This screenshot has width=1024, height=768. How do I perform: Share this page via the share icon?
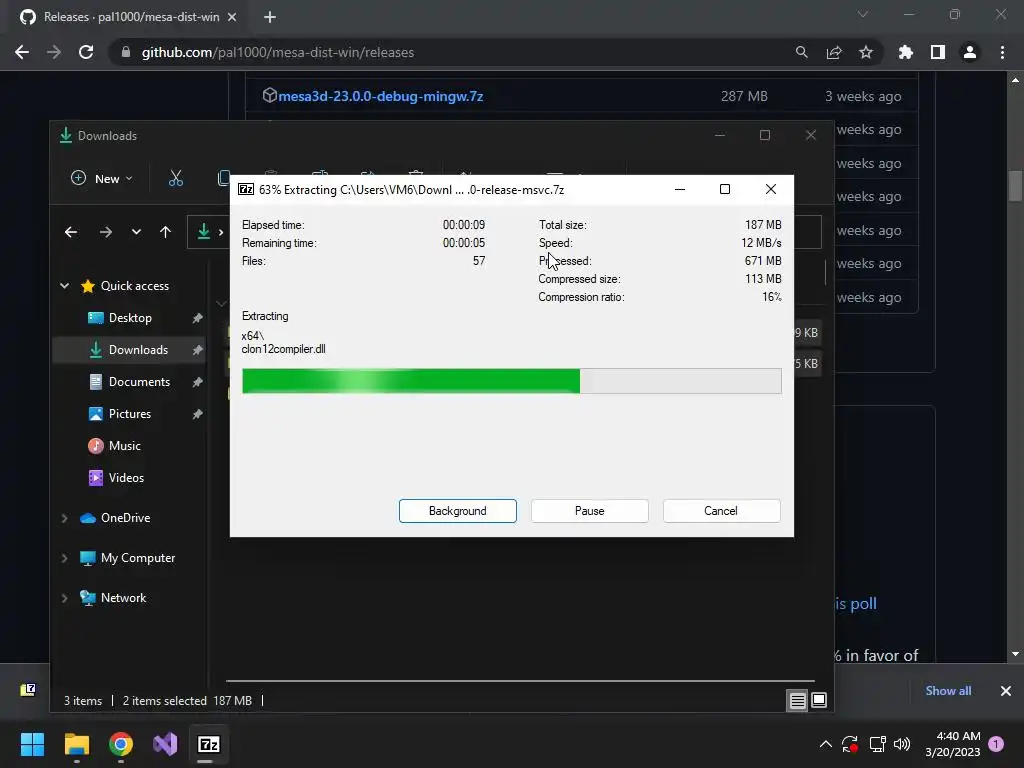pyautogui.click(x=834, y=52)
